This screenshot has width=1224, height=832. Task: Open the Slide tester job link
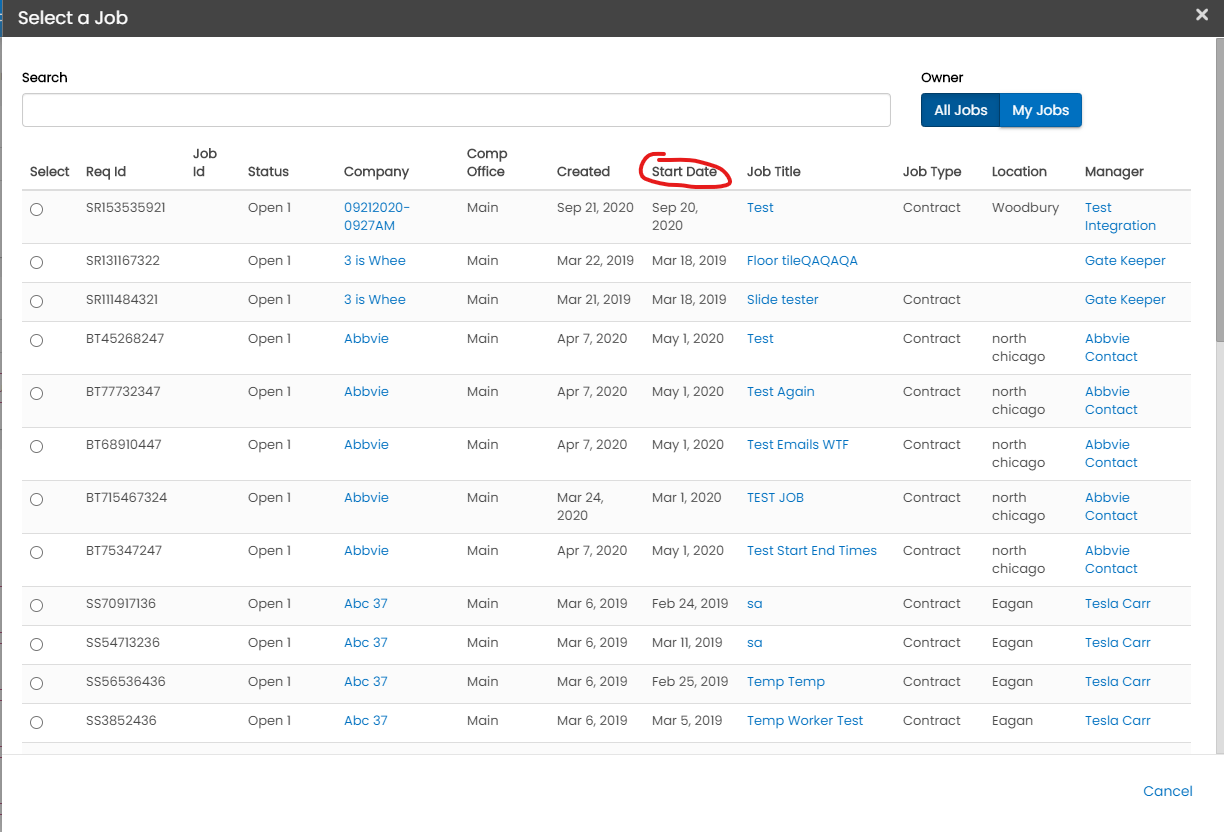click(782, 299)
